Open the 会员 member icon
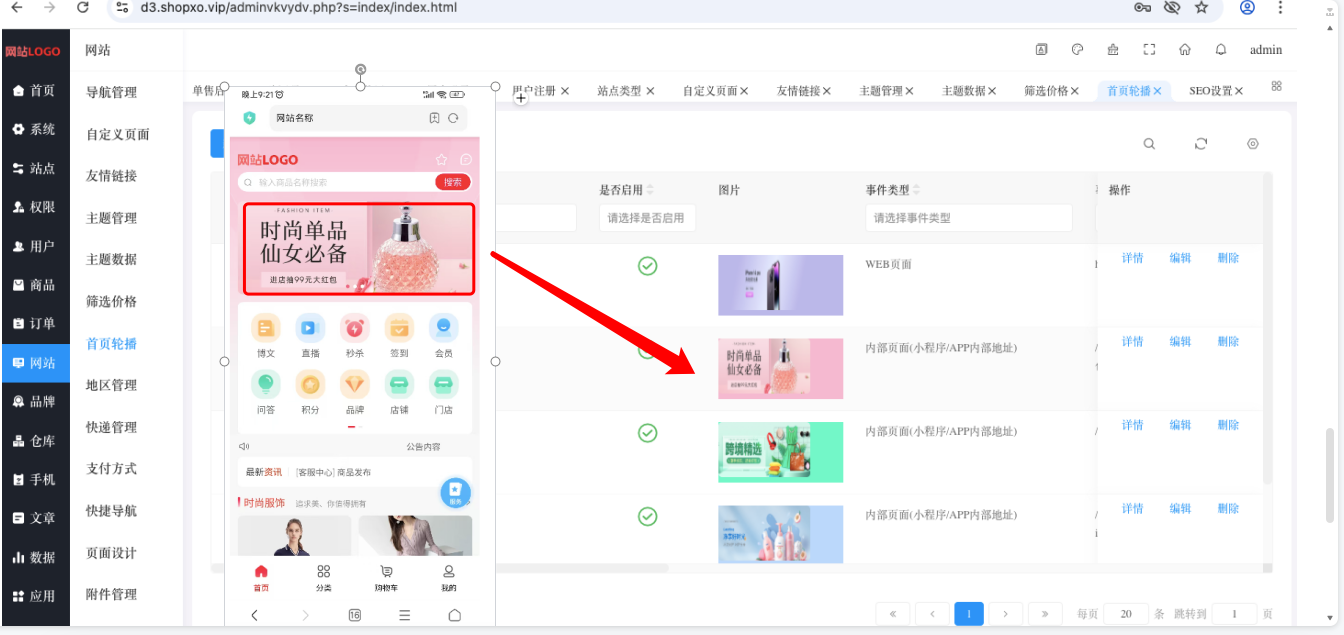The height and width of the screenshot is (635, 1344). [x=444, y=328]
